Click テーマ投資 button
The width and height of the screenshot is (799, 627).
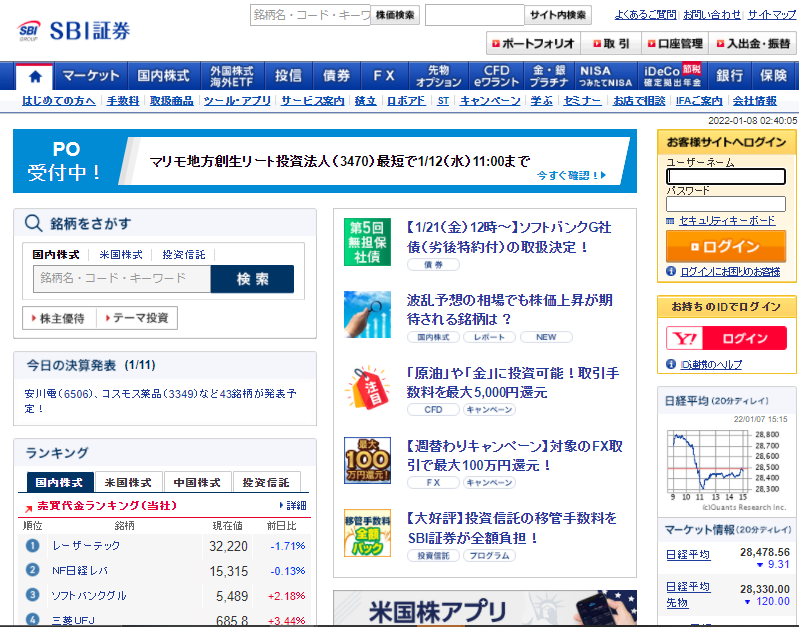pyautogui.click(x=137, y=318)
